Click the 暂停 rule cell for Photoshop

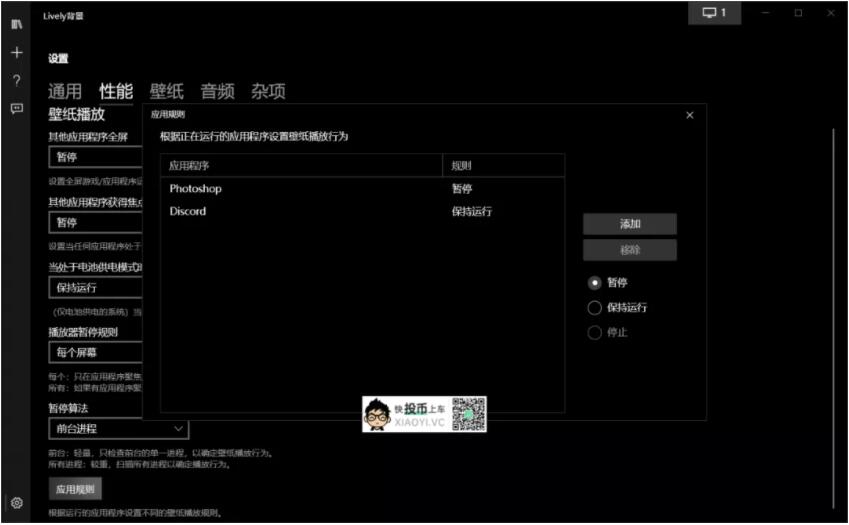[462, 189]
